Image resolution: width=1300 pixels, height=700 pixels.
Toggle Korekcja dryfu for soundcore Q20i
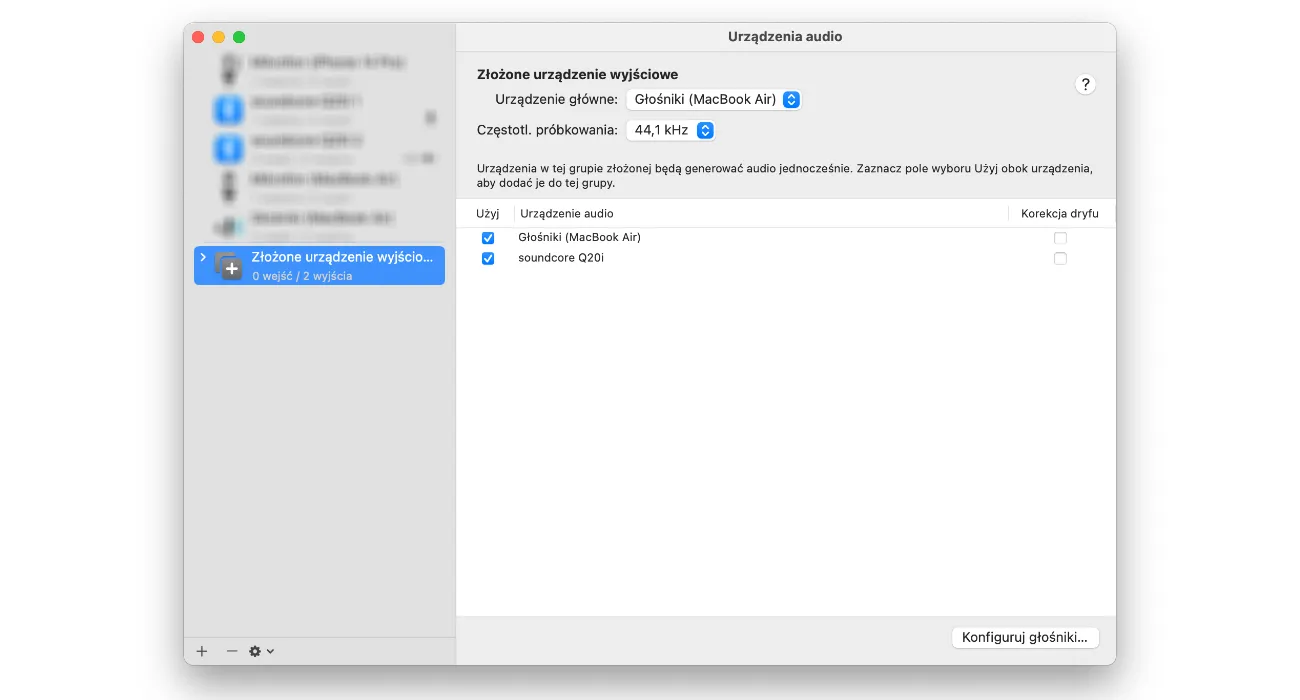(x=1060, y=258)
